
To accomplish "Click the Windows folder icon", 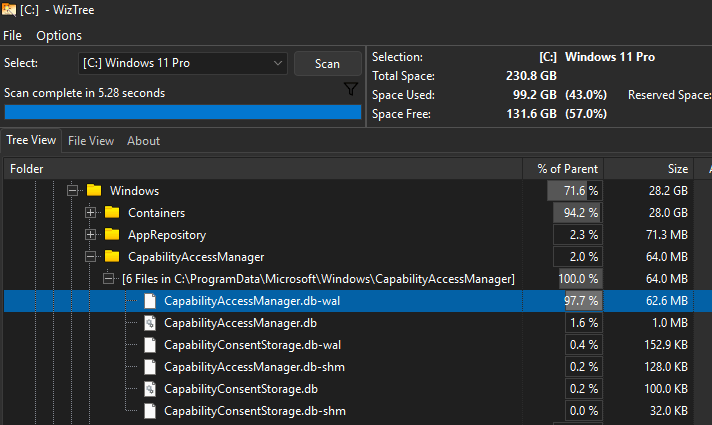I will 94,190.
